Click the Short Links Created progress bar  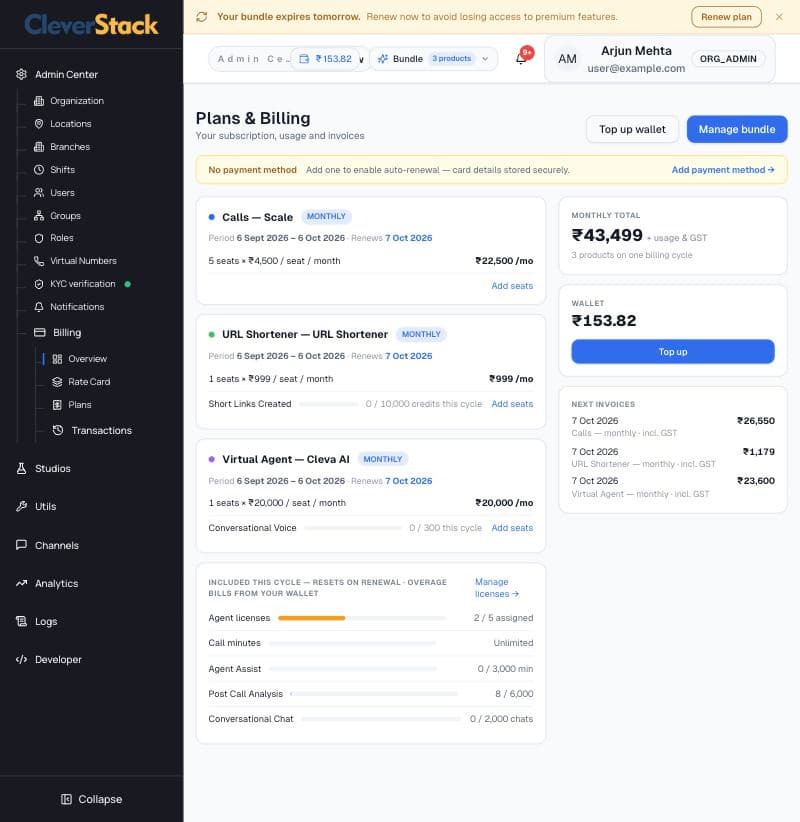coord(329,404)
